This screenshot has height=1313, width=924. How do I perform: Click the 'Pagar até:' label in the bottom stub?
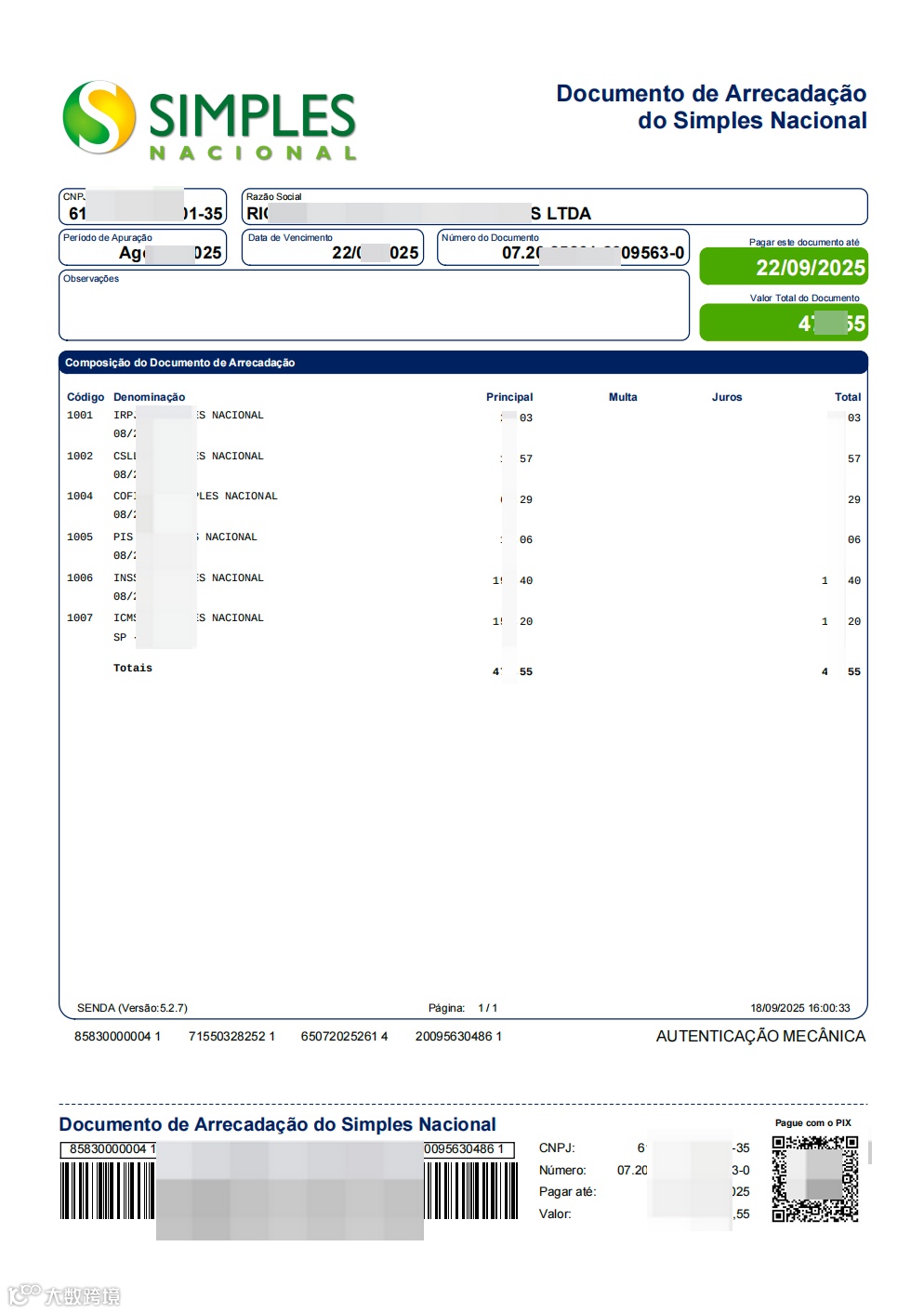[x=567, y=1192]
